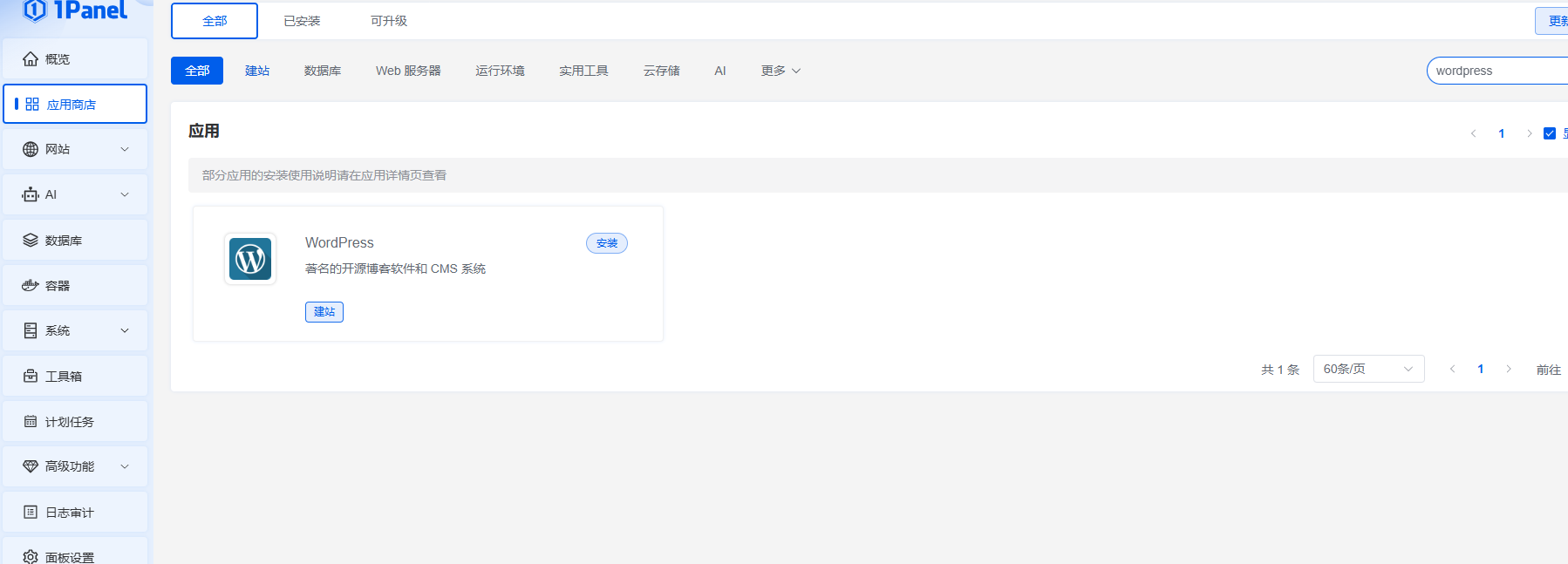The image size is (1568, 564).
Task: Click the partially visible 更新 button at top right
Action: pyautogui.click(x=1552, y=21)
